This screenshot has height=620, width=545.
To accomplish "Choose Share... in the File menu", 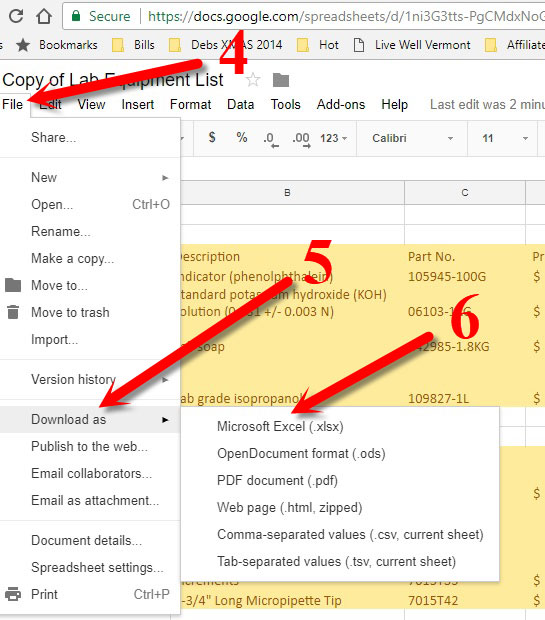I will pyautogui.click(x=90, y=137).
